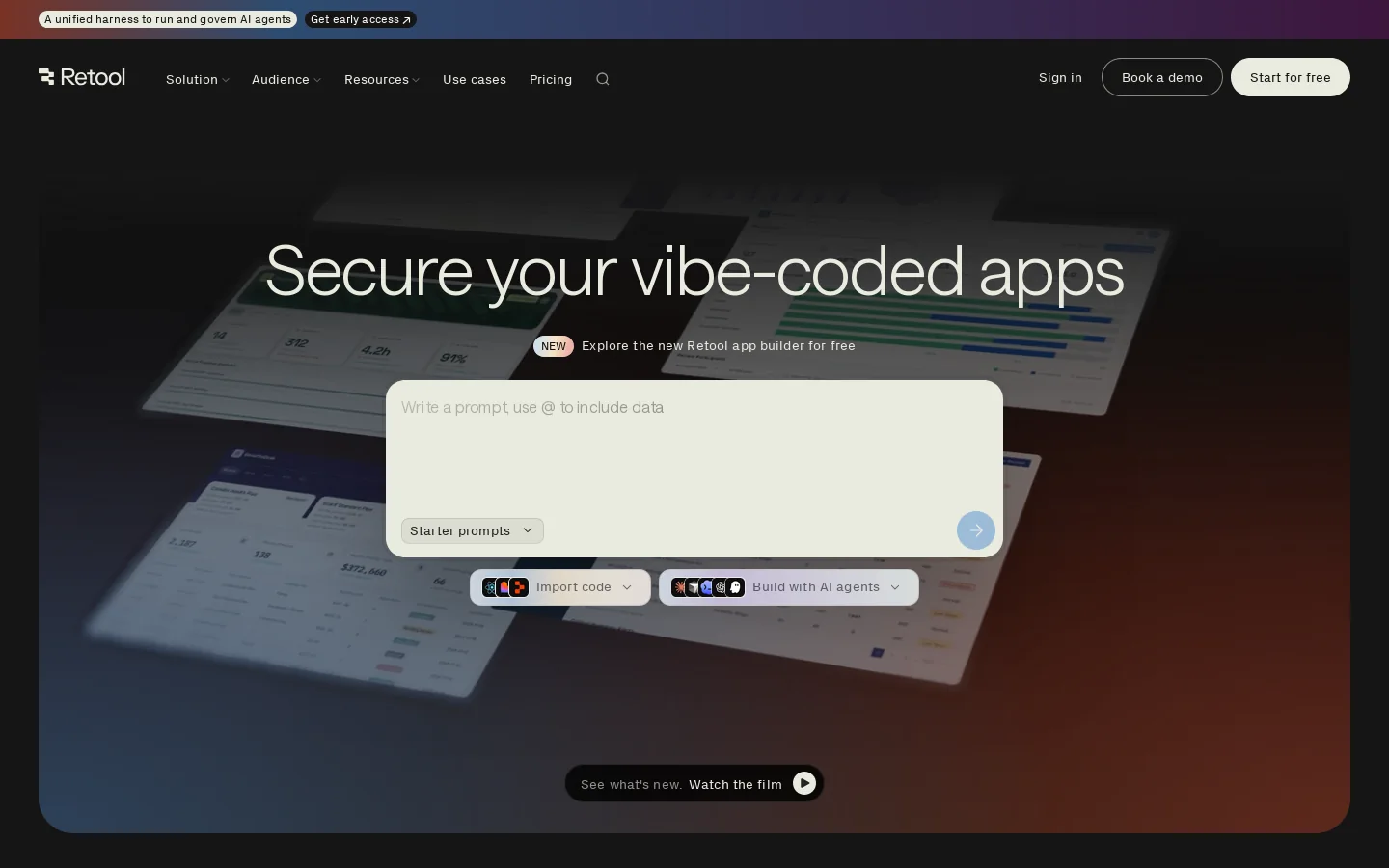Open the Pricing page
Image resolution: width=1389 pixels, height=868 pixels.
pos(551,79)
